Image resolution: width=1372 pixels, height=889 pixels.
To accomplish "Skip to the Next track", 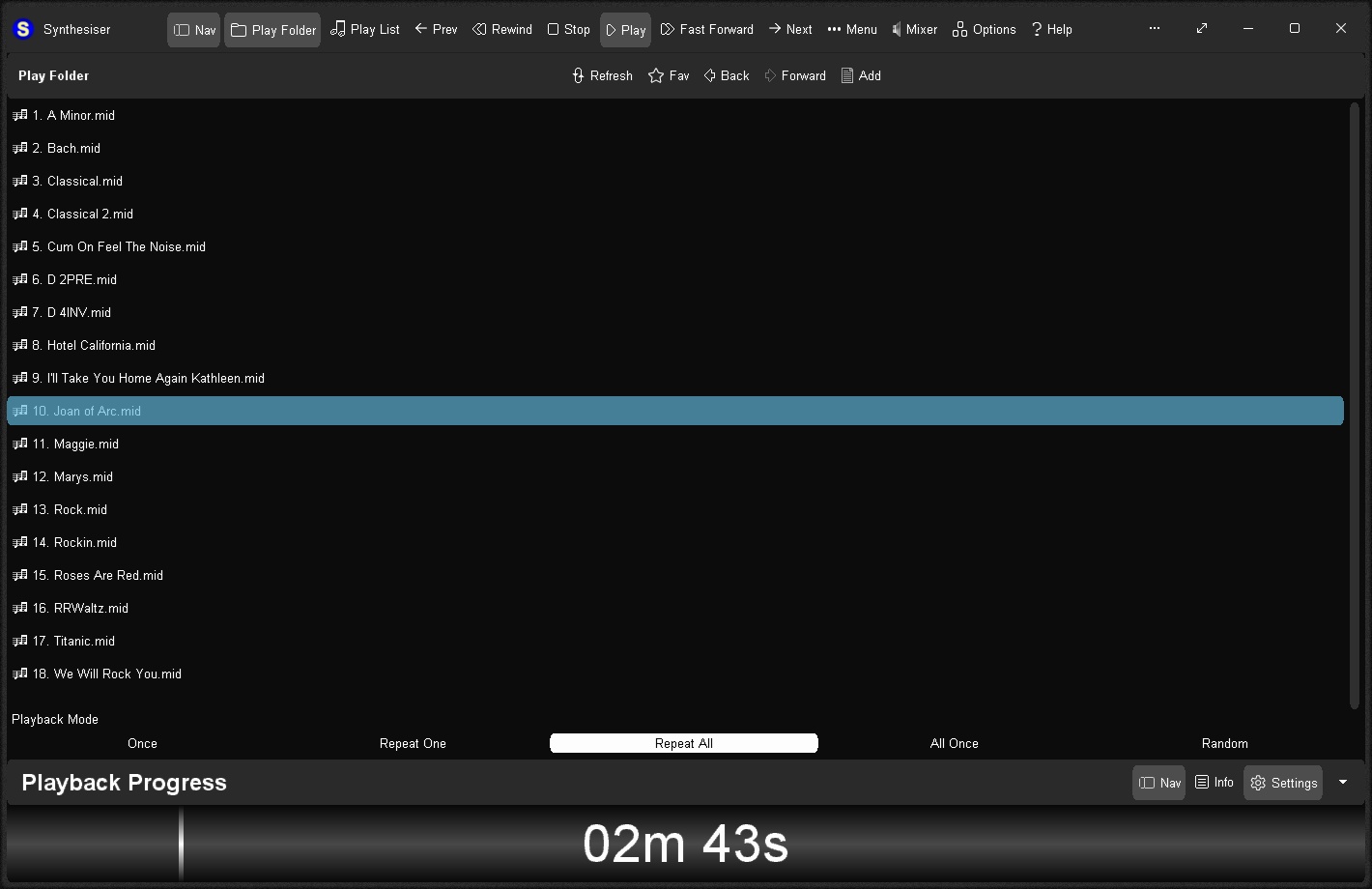I will 789,30.
